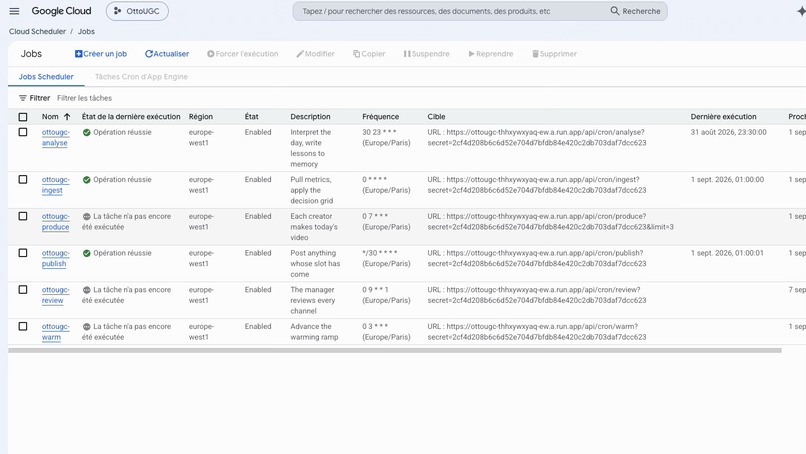Viewport: 806px width, 454px height.
Task: Click Actualiser to refresh jobs
Action: tap(167, 53)
